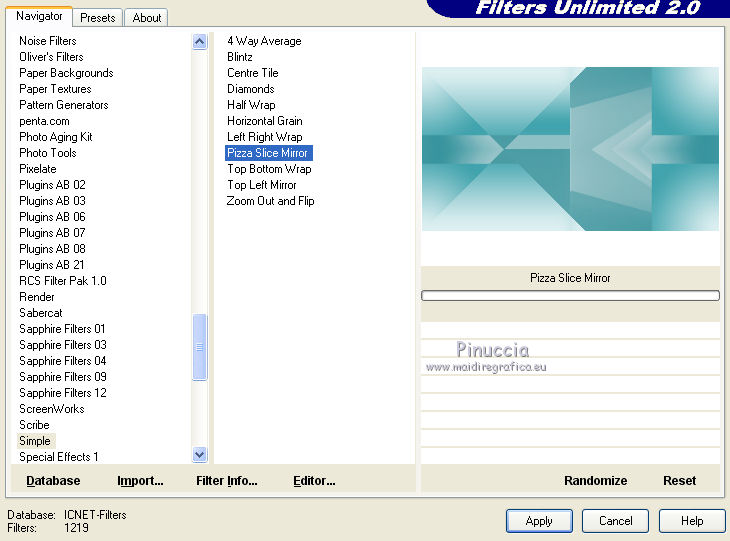The height and width of the screenshot is (541, 730).
Task: Click the Pizza Slice Mirror preview image
Action: pyautogui.click(x=570, y=149)
